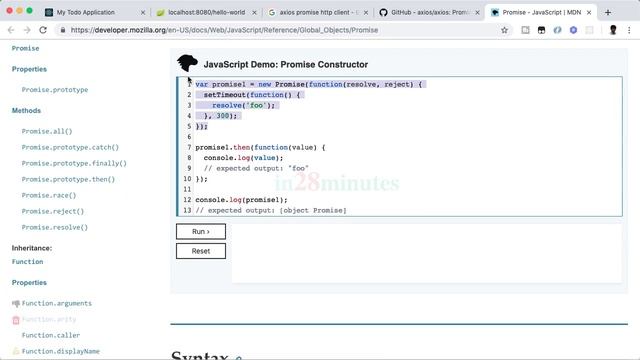Run the Promise Constructor demo code
This screenshot has height=360, width=640.
coord(201,231)
